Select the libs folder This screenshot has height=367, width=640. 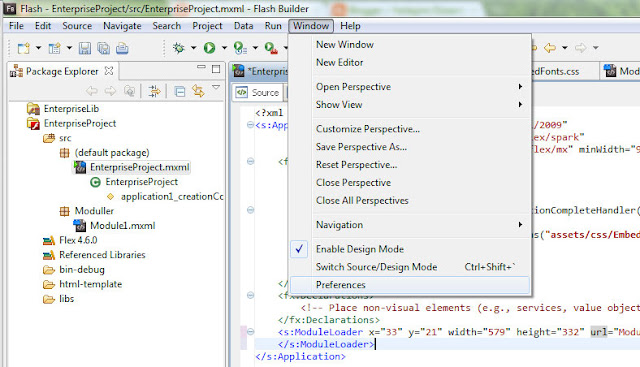(66, 299)
